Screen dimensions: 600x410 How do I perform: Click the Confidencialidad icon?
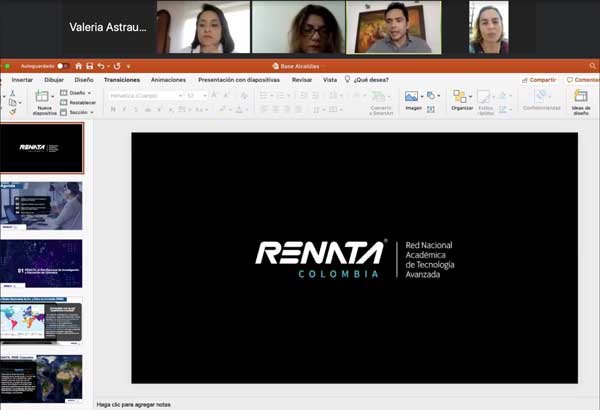pos(541,96)
